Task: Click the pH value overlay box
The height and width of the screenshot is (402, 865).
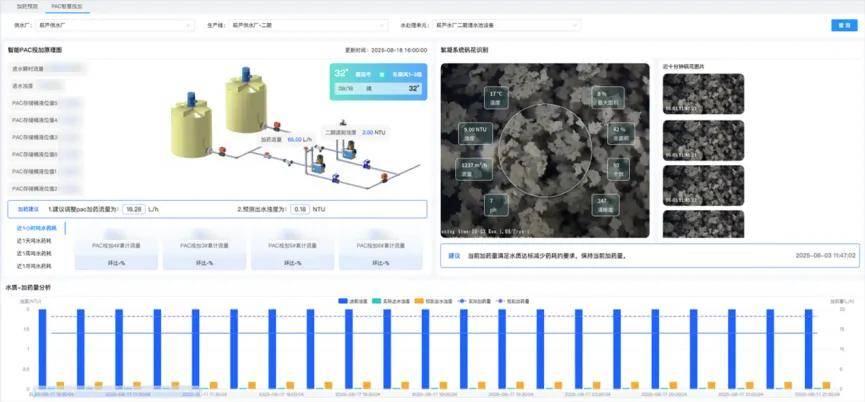Action: point(492,204)
